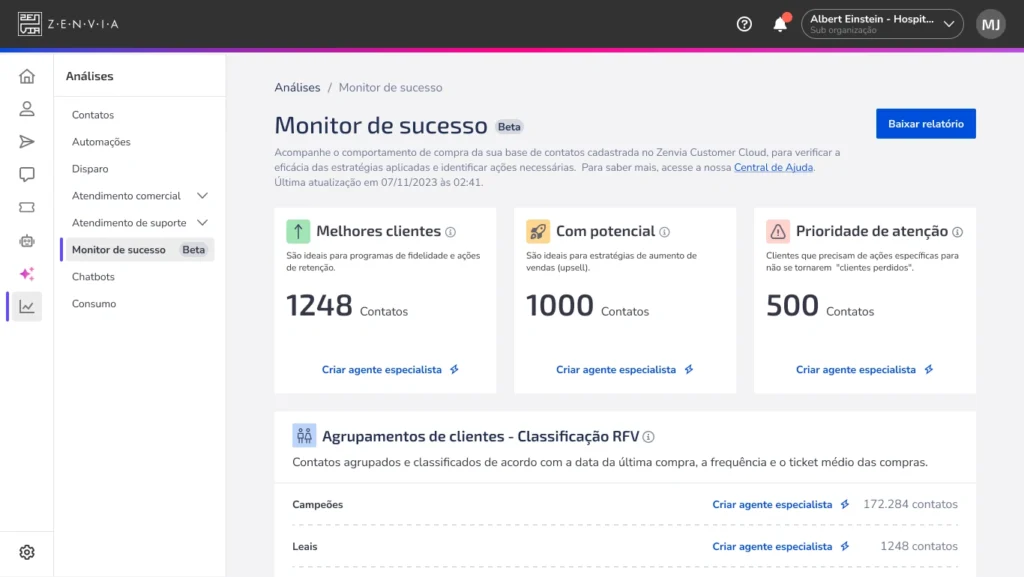Show info for Classificação RFV
The image size is (1024, 577).
(x=648, y=437)
